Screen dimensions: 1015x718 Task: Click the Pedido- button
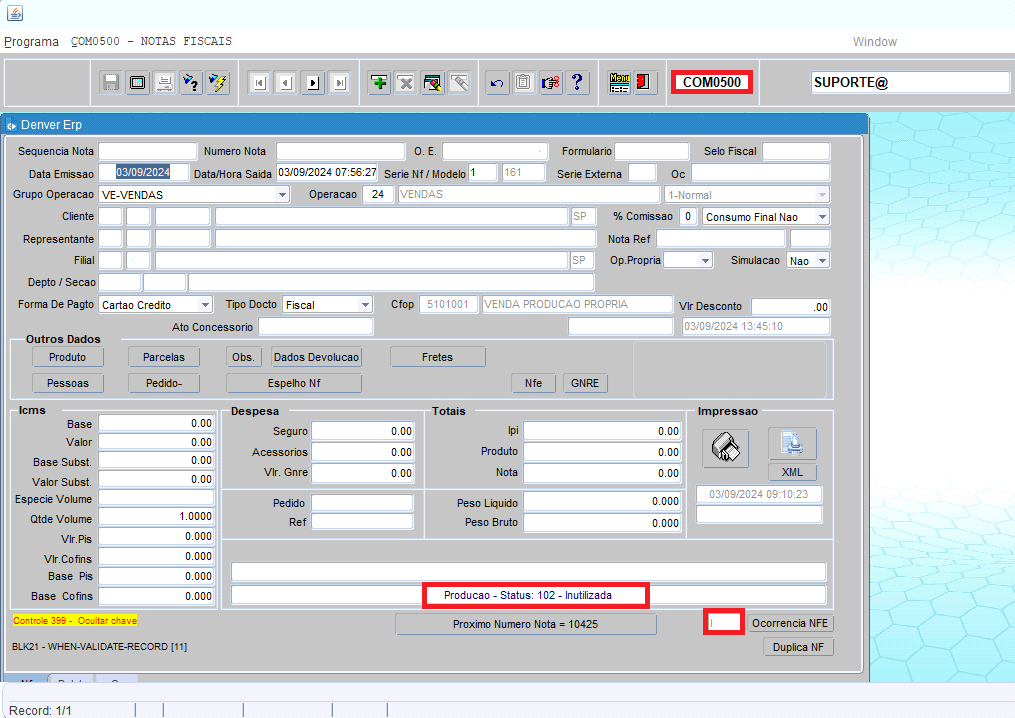pyautogui.click(x=164, y=383)
